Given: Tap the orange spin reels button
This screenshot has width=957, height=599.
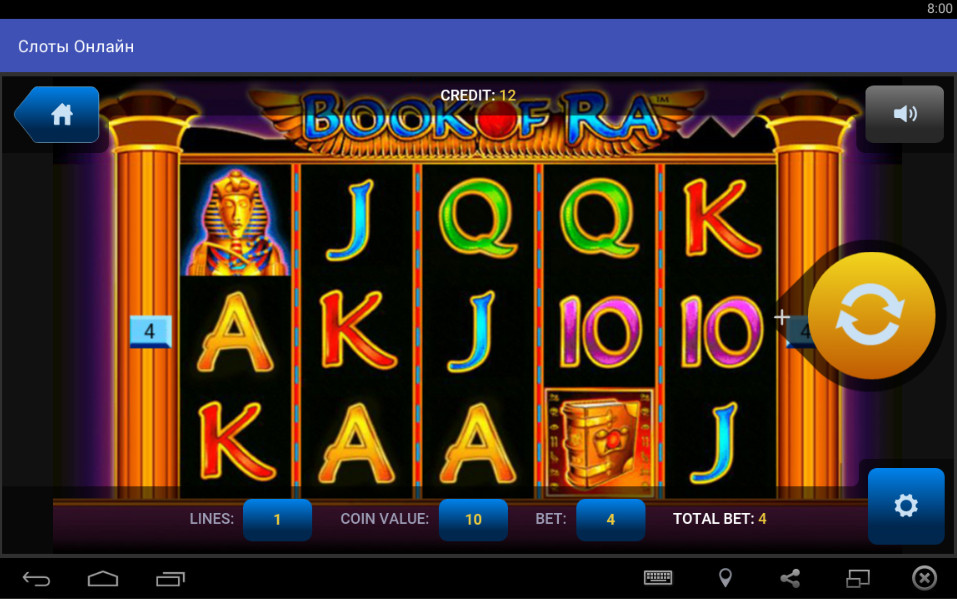Looking at the screenshot, I should 871,316.
